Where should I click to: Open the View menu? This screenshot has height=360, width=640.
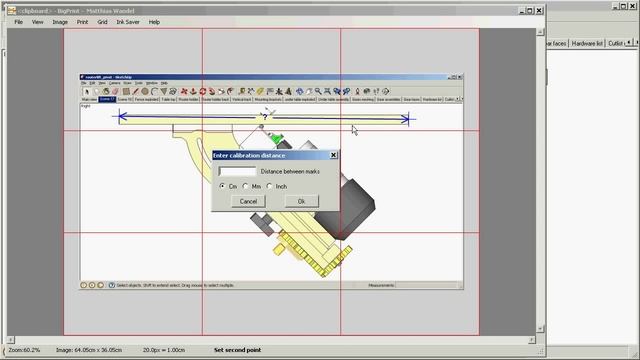[38, 22]
